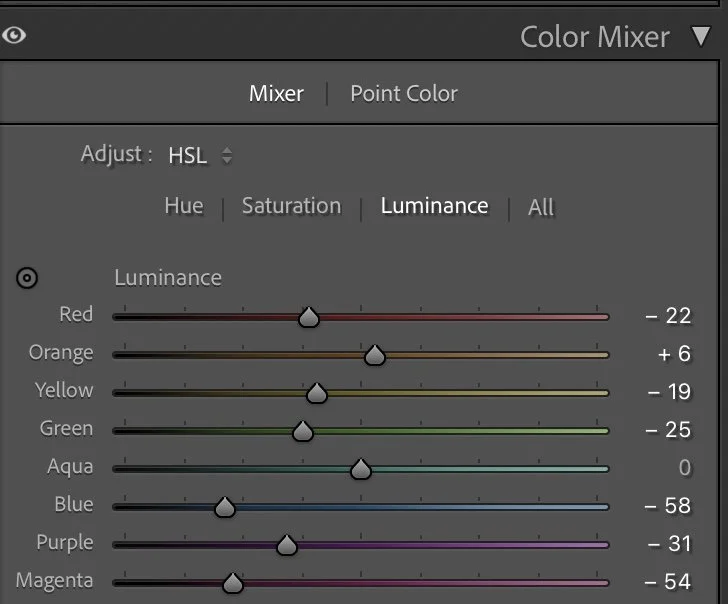Activate the Luminance targeted adjustment tool
Viewport: 728px width, 604px height.
tap(27, 278)
